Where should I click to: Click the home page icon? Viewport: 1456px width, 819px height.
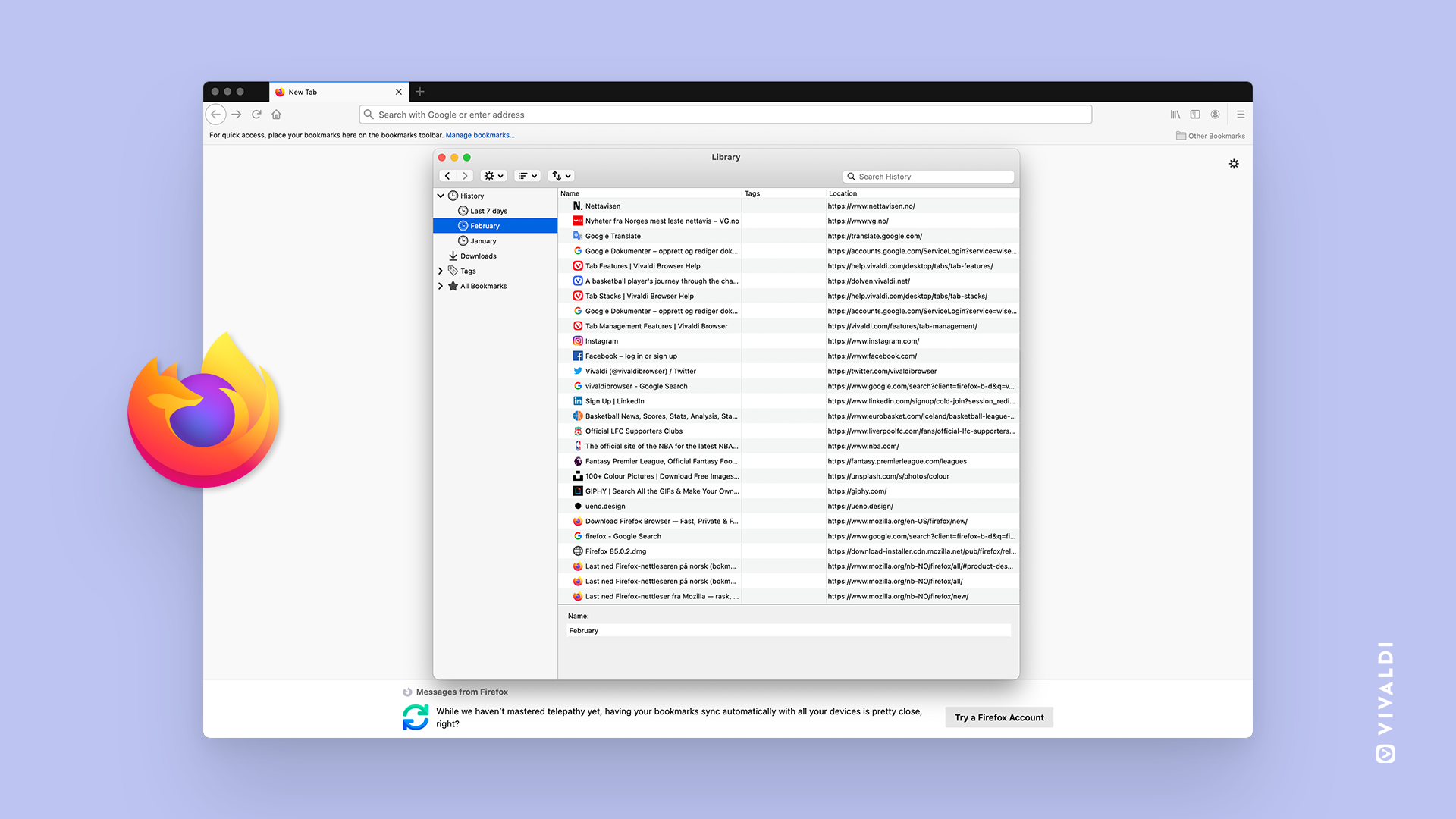(277, 114)
